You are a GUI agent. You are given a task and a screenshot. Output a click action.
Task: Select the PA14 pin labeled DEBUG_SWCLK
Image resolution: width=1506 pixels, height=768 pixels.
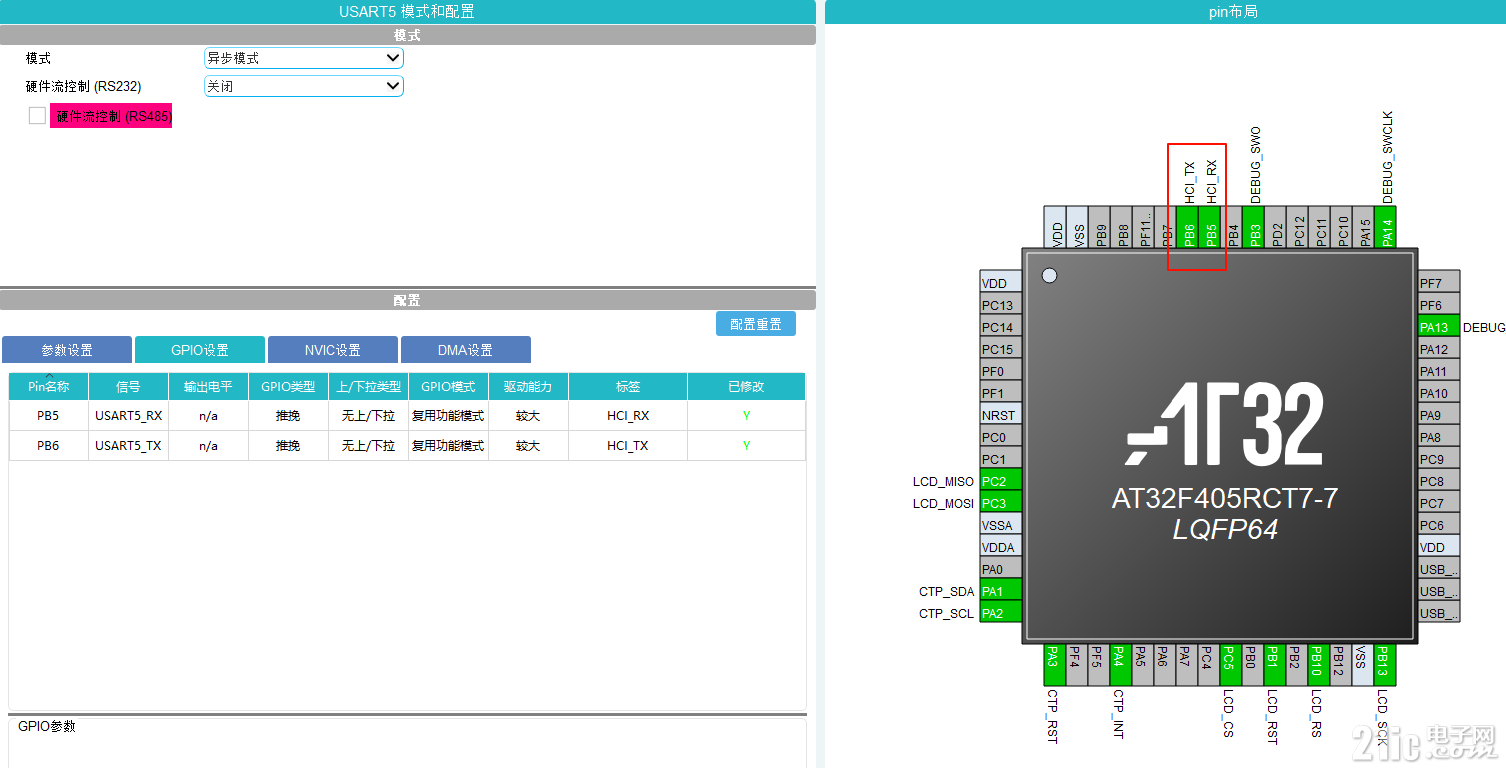coord(1387,227)
